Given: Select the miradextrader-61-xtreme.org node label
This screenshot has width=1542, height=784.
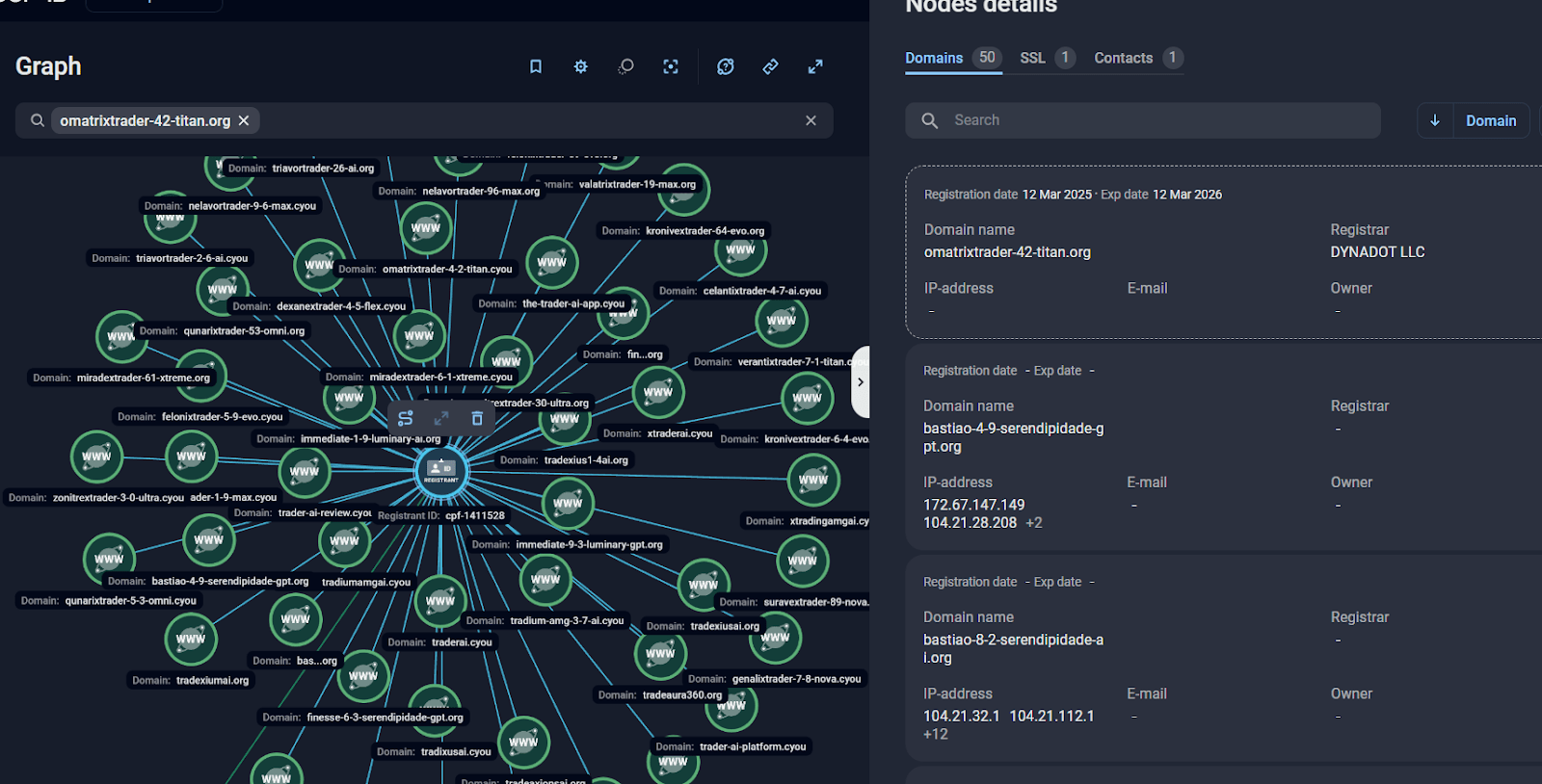Looking at the screenshot, I should pos(121,378).
